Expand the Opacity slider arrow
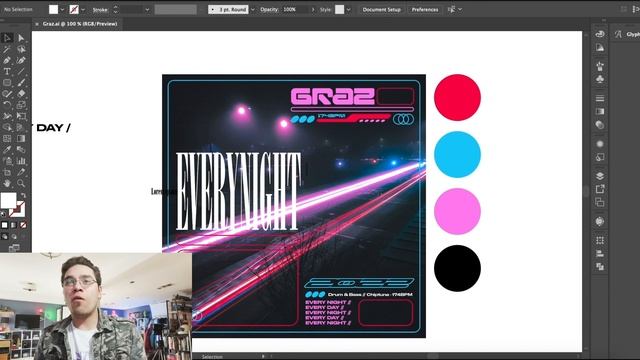 point(313,10)
